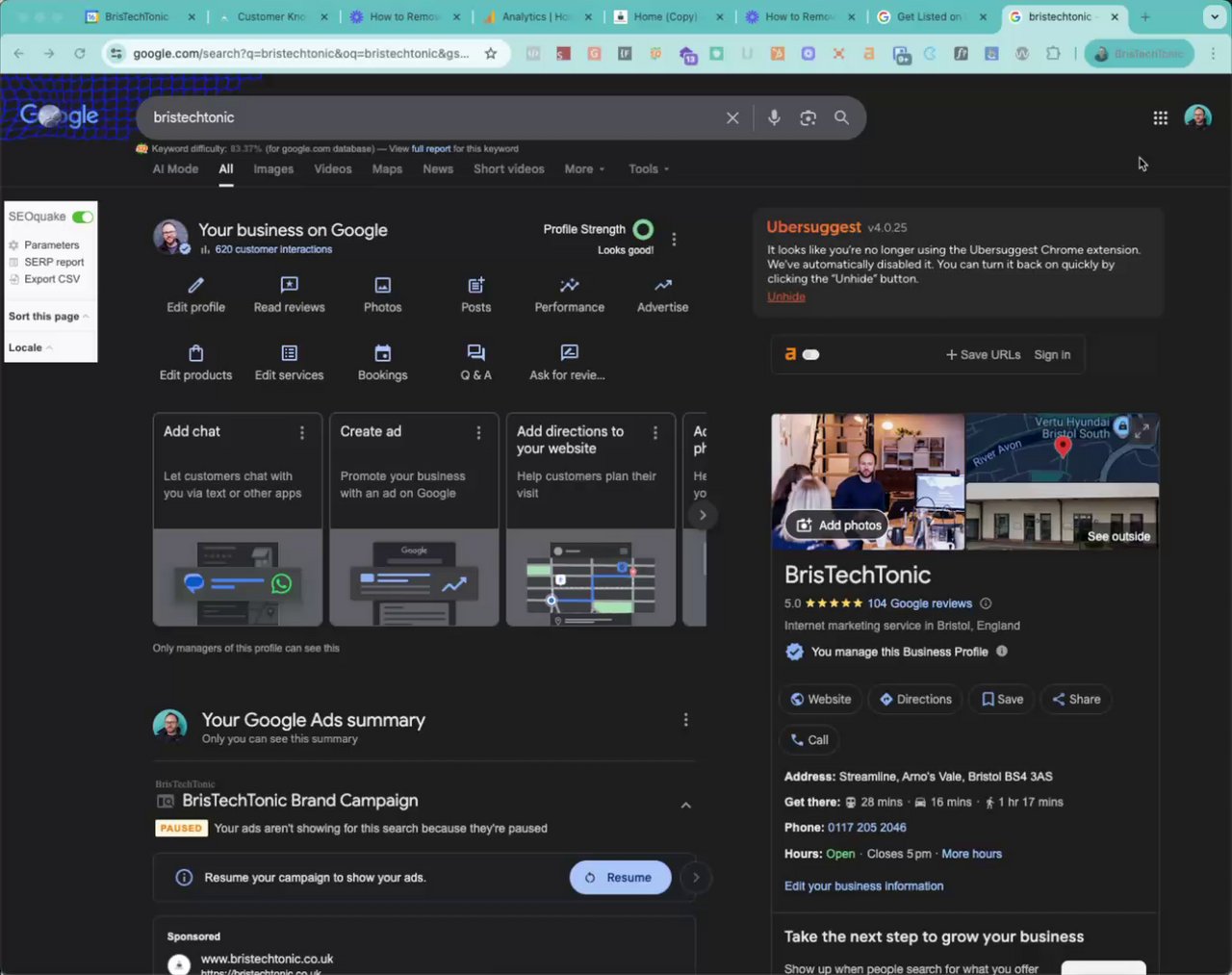1232x975 pixels.
Task: Open options for Add chat card
Action: click(302, 433)
